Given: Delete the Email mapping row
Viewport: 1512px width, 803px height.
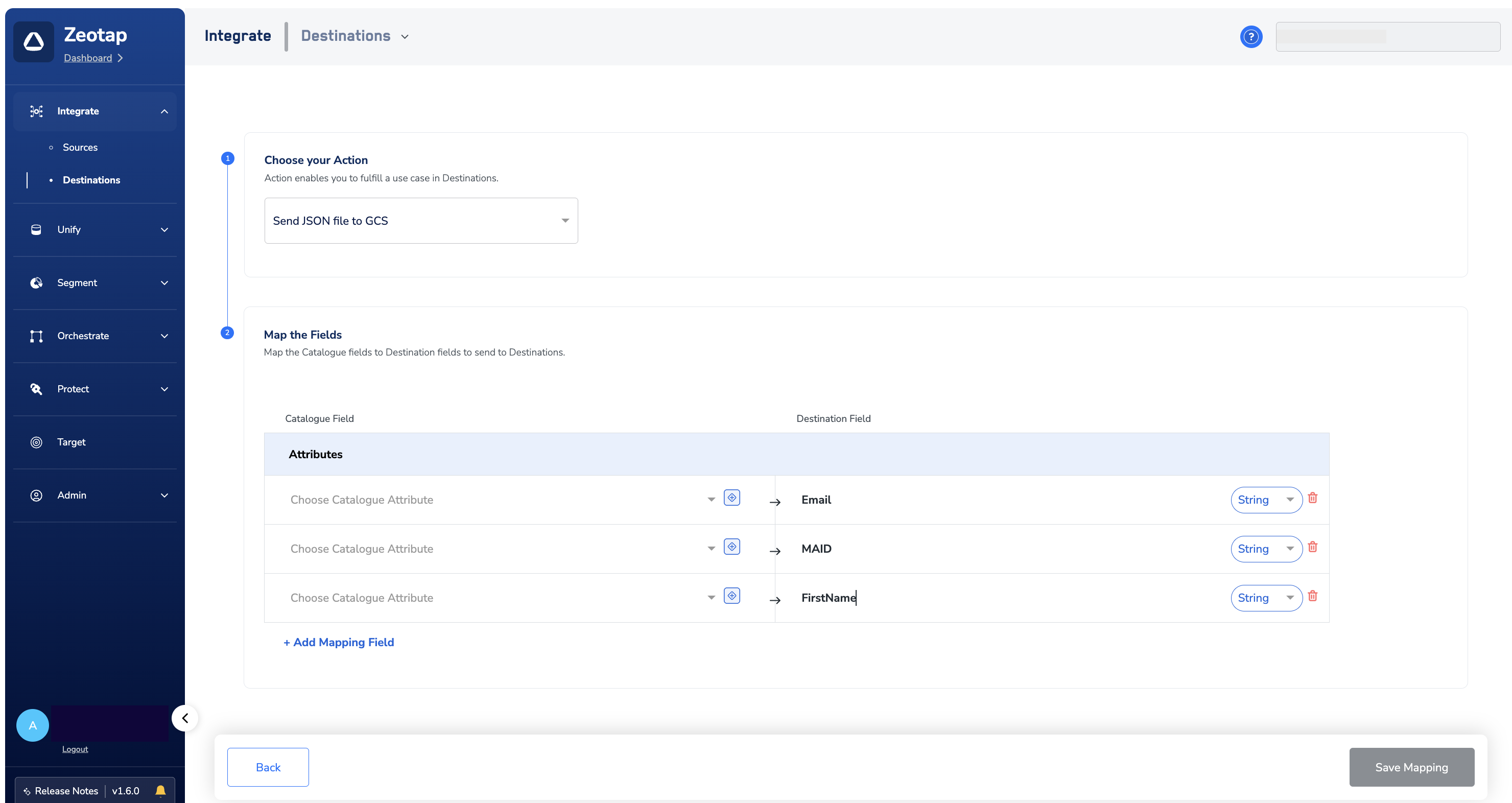Looking at the screenshot, I should (1312, 498).
